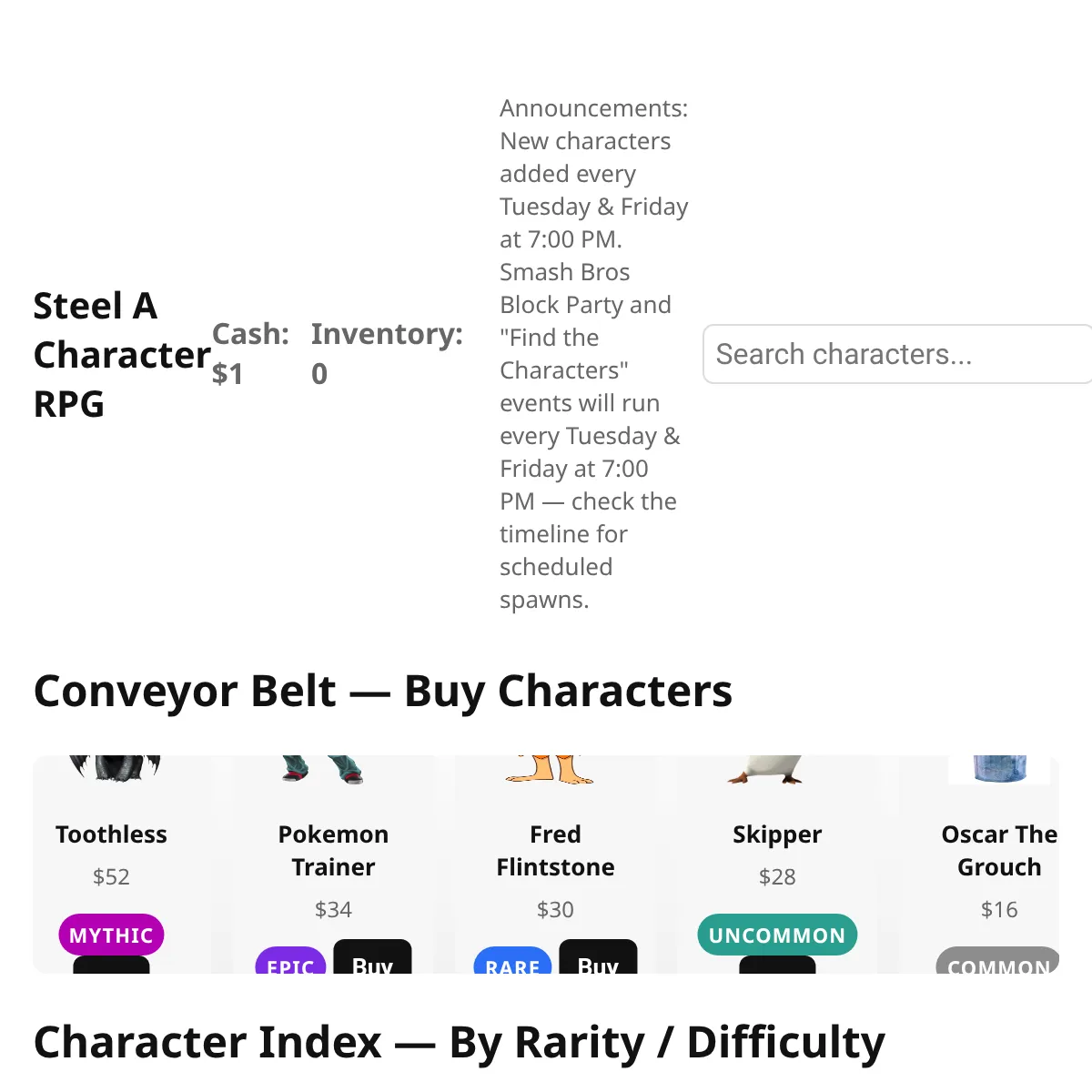Select the Skipper penguin image
1092x1092 pixels.
(x=766, y=769)
